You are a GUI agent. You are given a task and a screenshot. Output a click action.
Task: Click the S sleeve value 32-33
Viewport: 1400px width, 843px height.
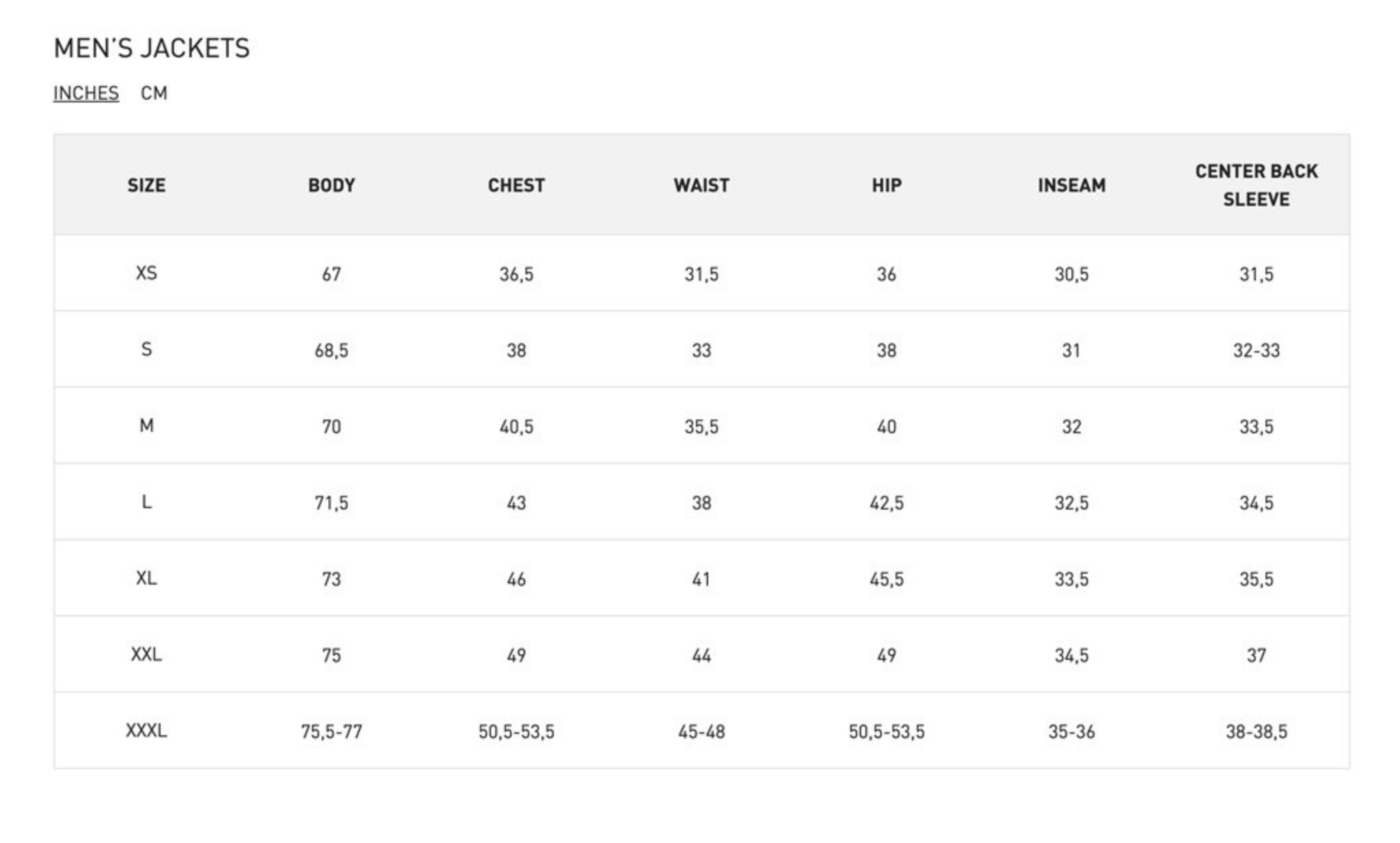[1256, 350]
